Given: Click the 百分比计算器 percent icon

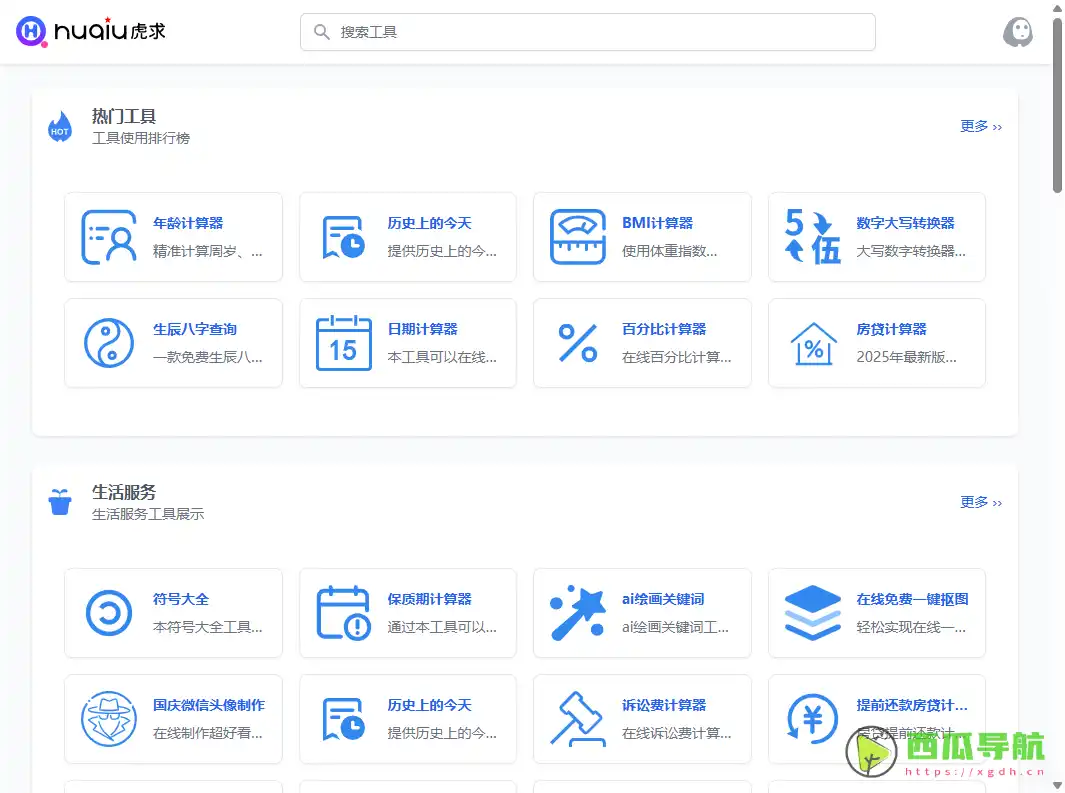Looking at the screenshot, I should pyautogui.click(x=577, y=342).
